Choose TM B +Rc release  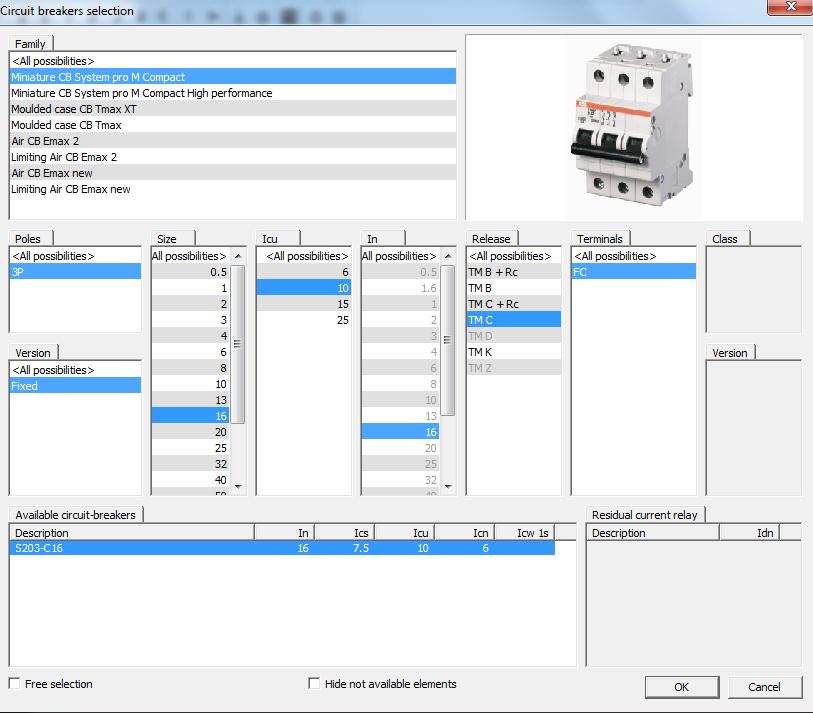tap(513, 272)
